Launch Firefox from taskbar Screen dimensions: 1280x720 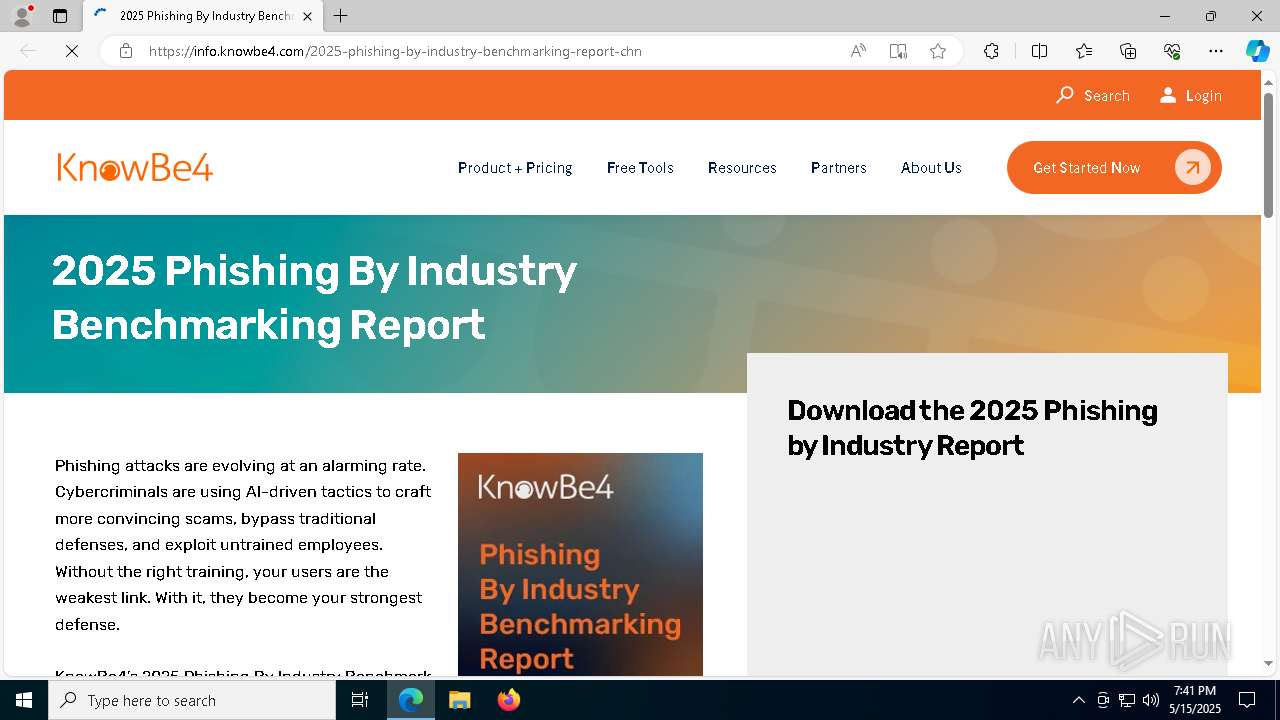pyautogui.click(x=509, y=700)
